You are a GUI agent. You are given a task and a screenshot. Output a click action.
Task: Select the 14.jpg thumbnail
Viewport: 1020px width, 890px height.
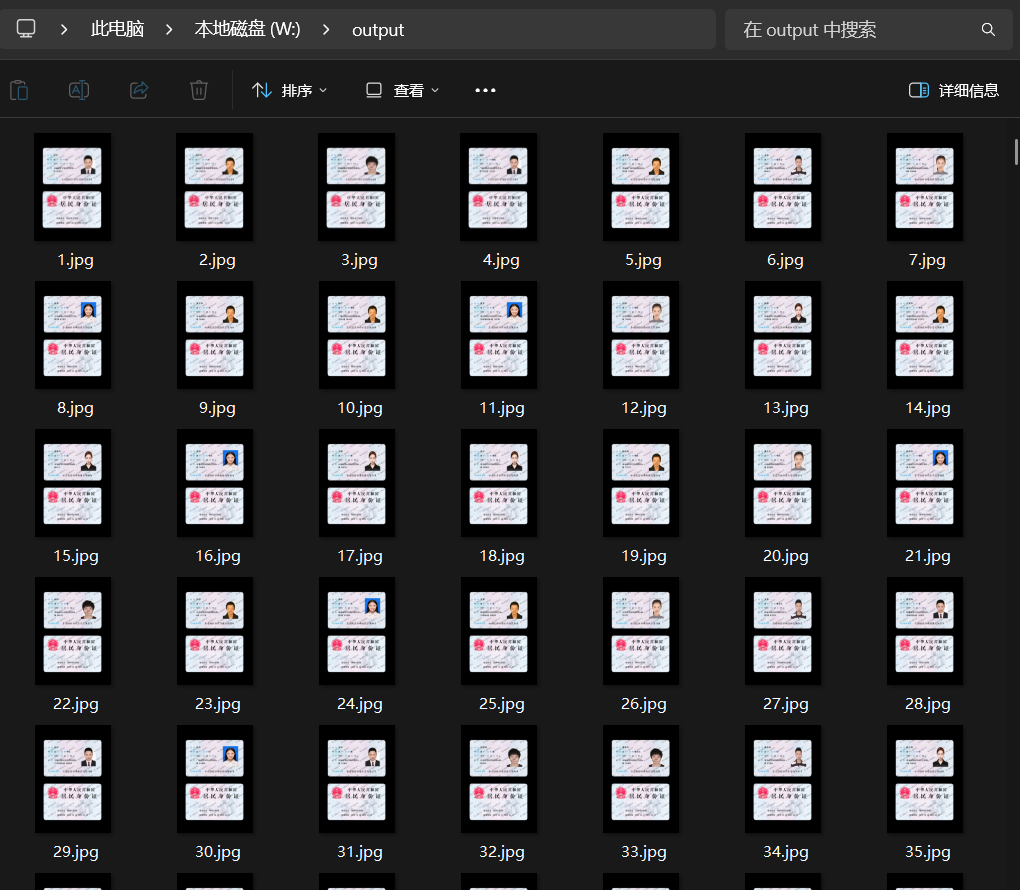click(x=924, y=335)
